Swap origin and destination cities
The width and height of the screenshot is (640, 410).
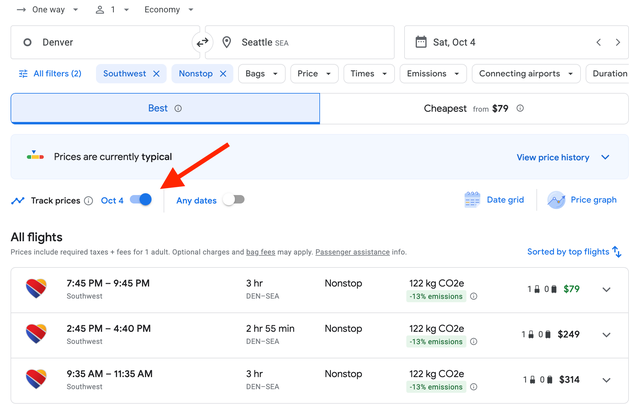(x=202, y=42)
